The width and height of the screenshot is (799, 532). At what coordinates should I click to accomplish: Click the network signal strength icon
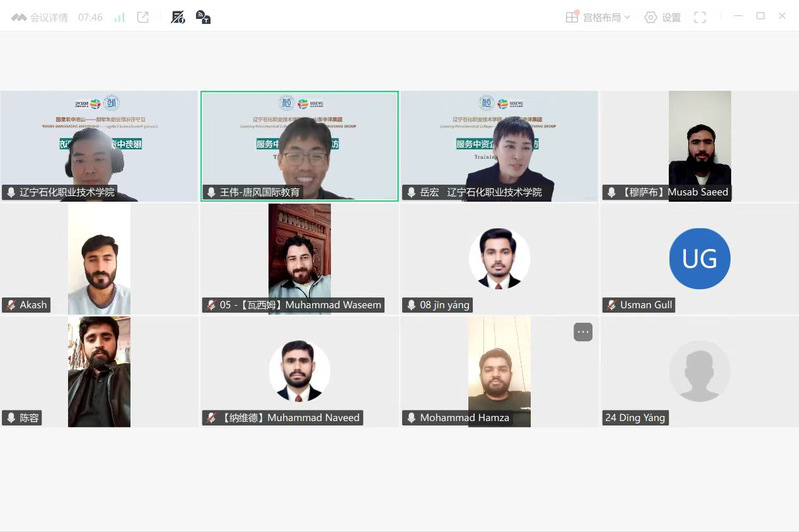[119, 17]
